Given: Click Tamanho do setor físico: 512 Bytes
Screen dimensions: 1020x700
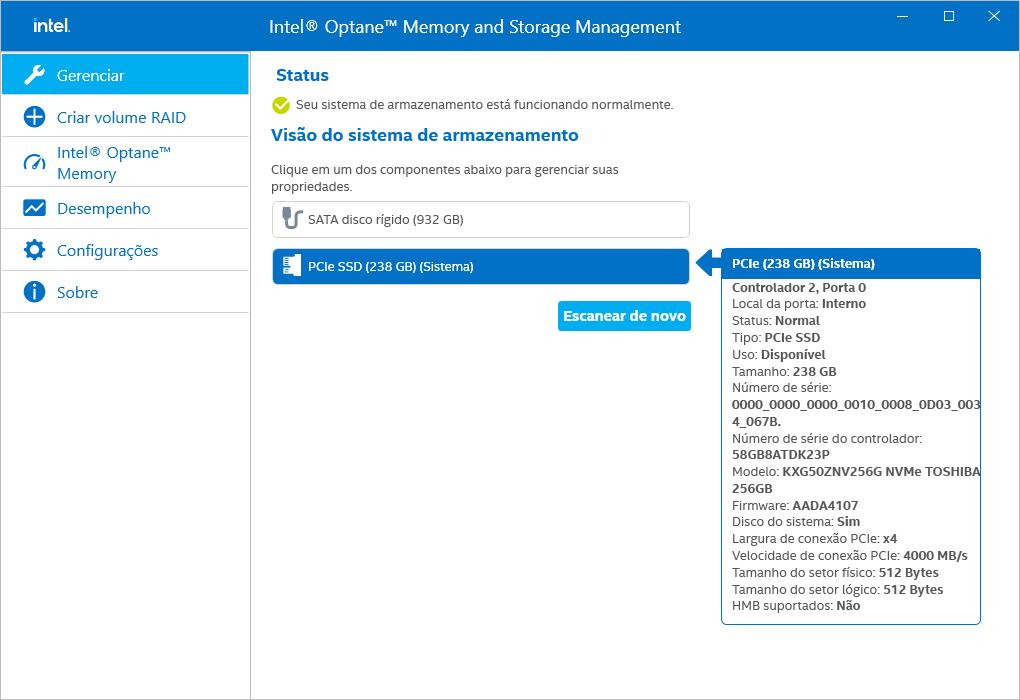Looking at the screenshot, I should coord(835,572).
